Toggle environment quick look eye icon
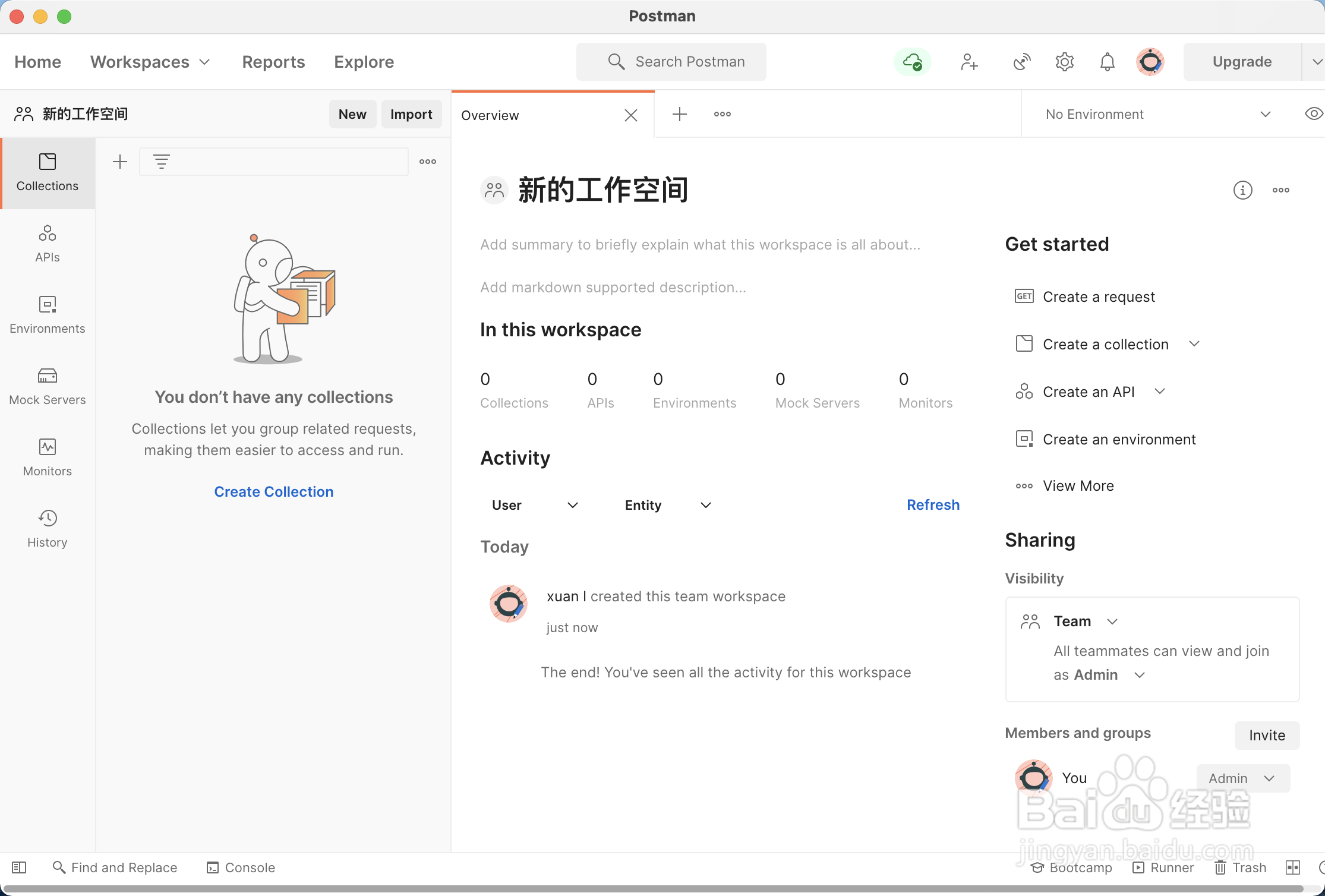Viewport: 1325px width, 896px height. pos(1313,114)
